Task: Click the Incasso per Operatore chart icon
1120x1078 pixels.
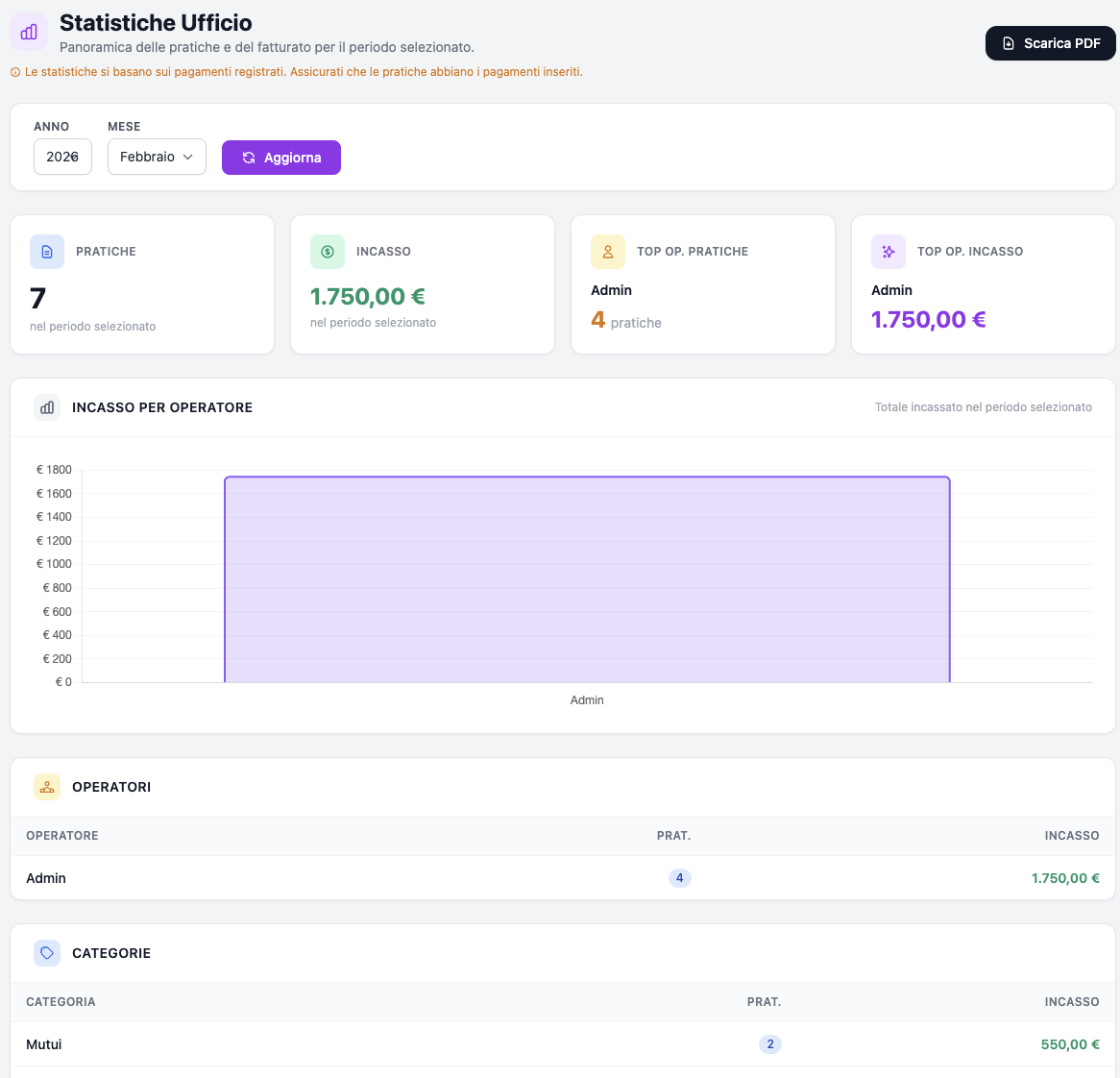Action: click(47, 407)
